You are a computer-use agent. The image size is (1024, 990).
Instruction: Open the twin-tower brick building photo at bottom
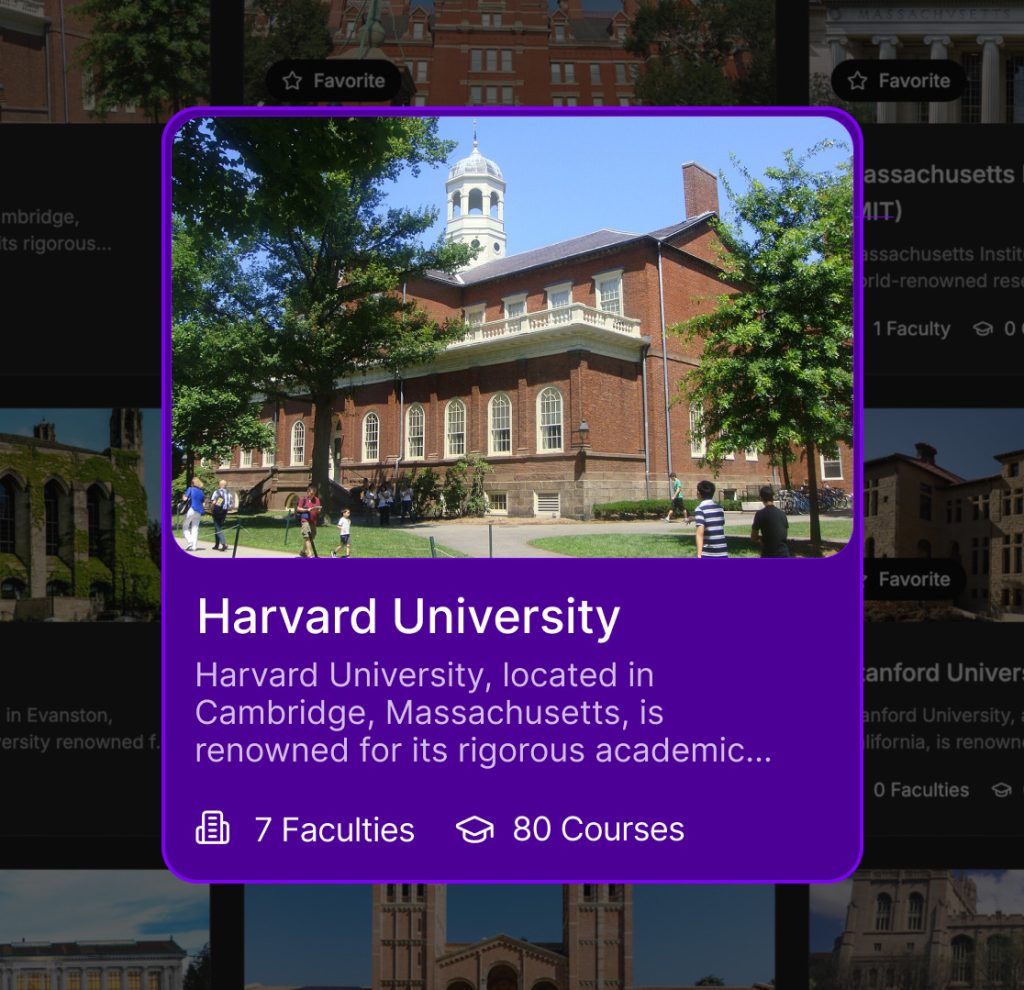[509, 937]
